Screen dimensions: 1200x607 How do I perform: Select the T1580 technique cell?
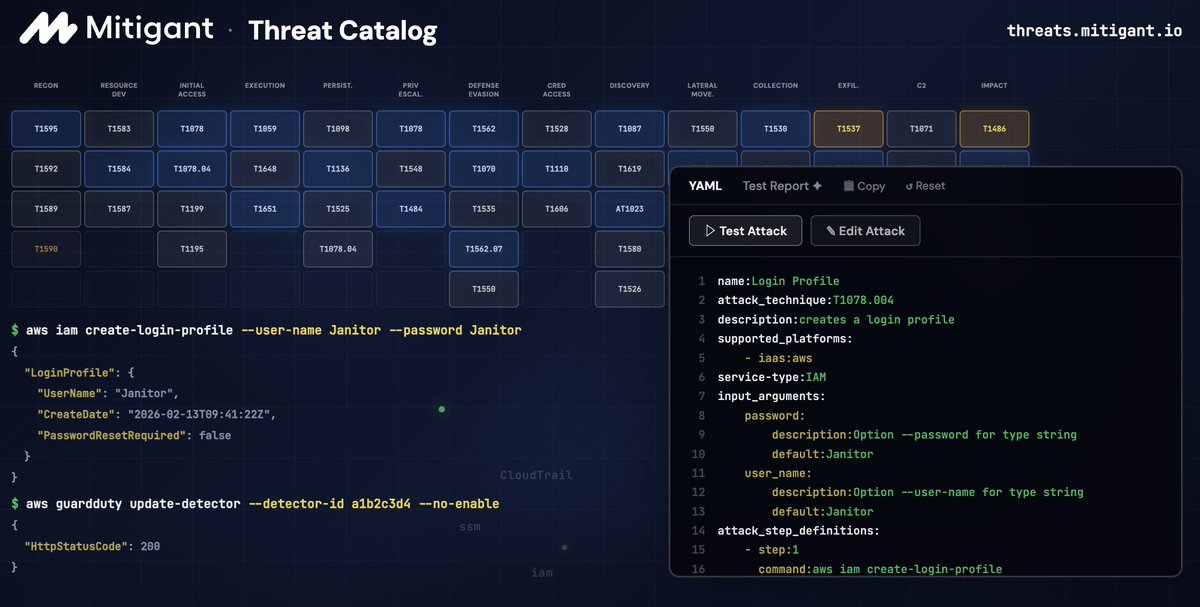coord(630,249)
